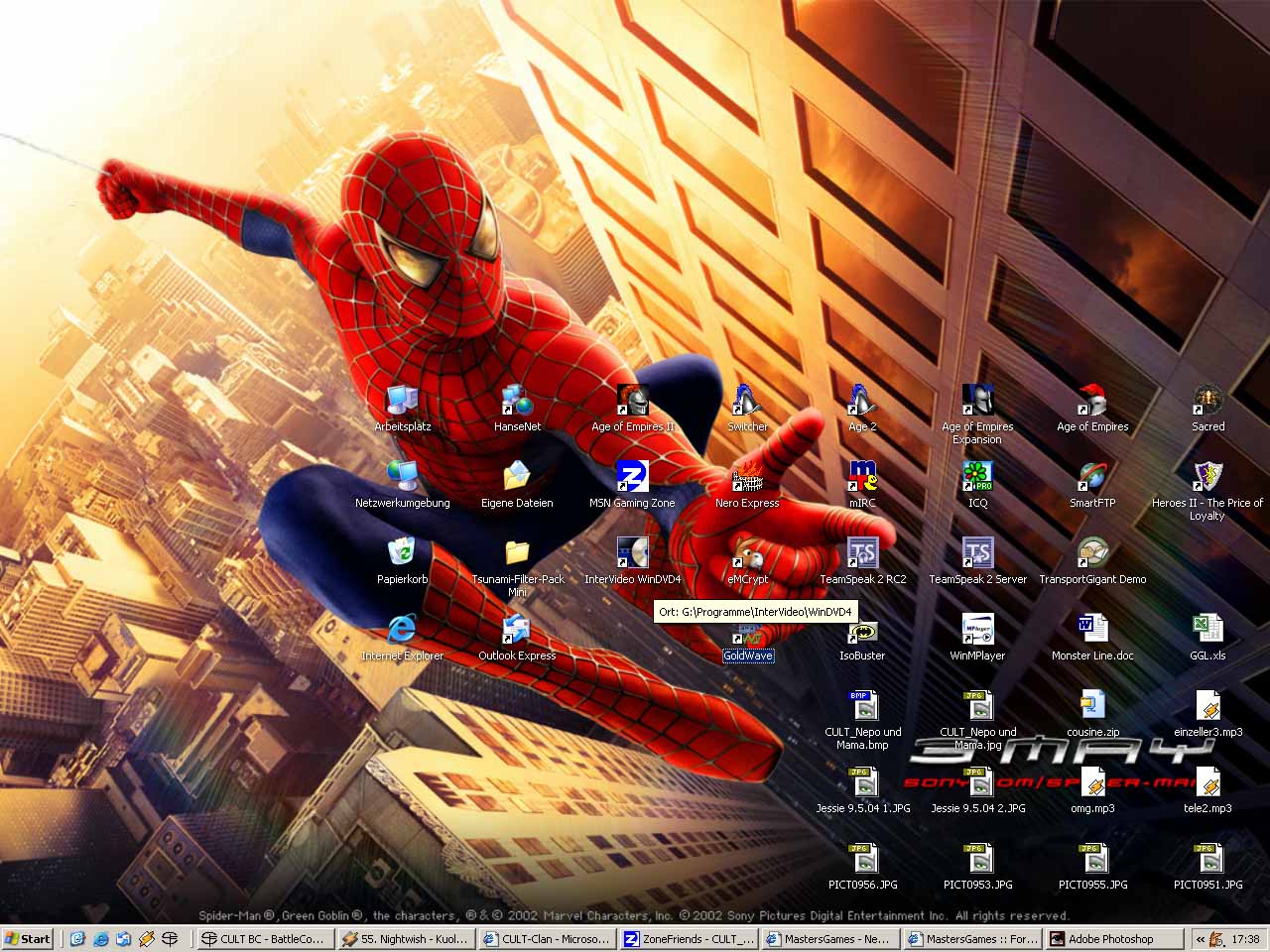The width and height of the screenshot is (1270, 952).
Task: Select the TransportGigant Demo shortcut
Action: [1092, 561]
